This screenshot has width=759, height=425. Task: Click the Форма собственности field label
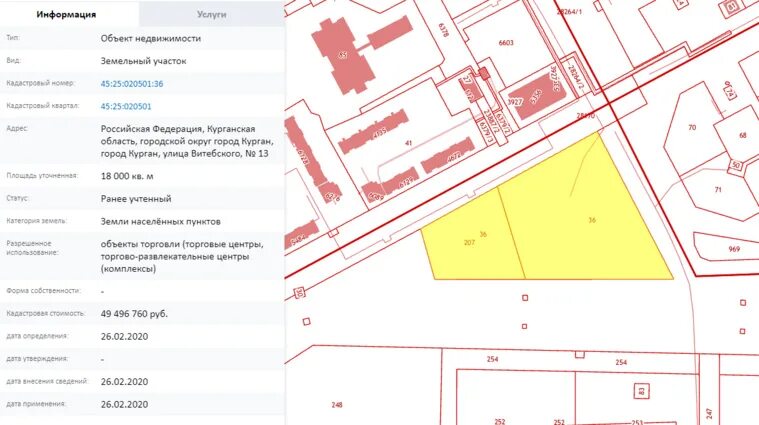(43, 291)
